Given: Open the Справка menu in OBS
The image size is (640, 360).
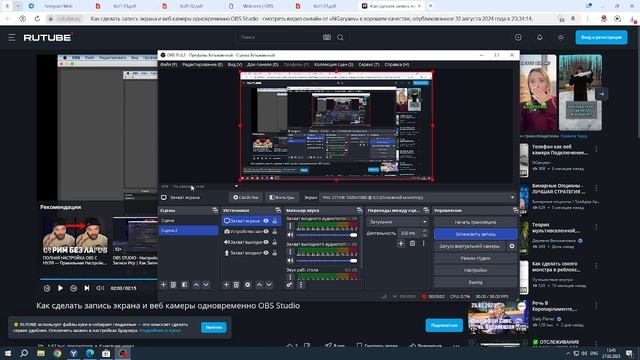Looking at the screenshot, I should 397,64.
